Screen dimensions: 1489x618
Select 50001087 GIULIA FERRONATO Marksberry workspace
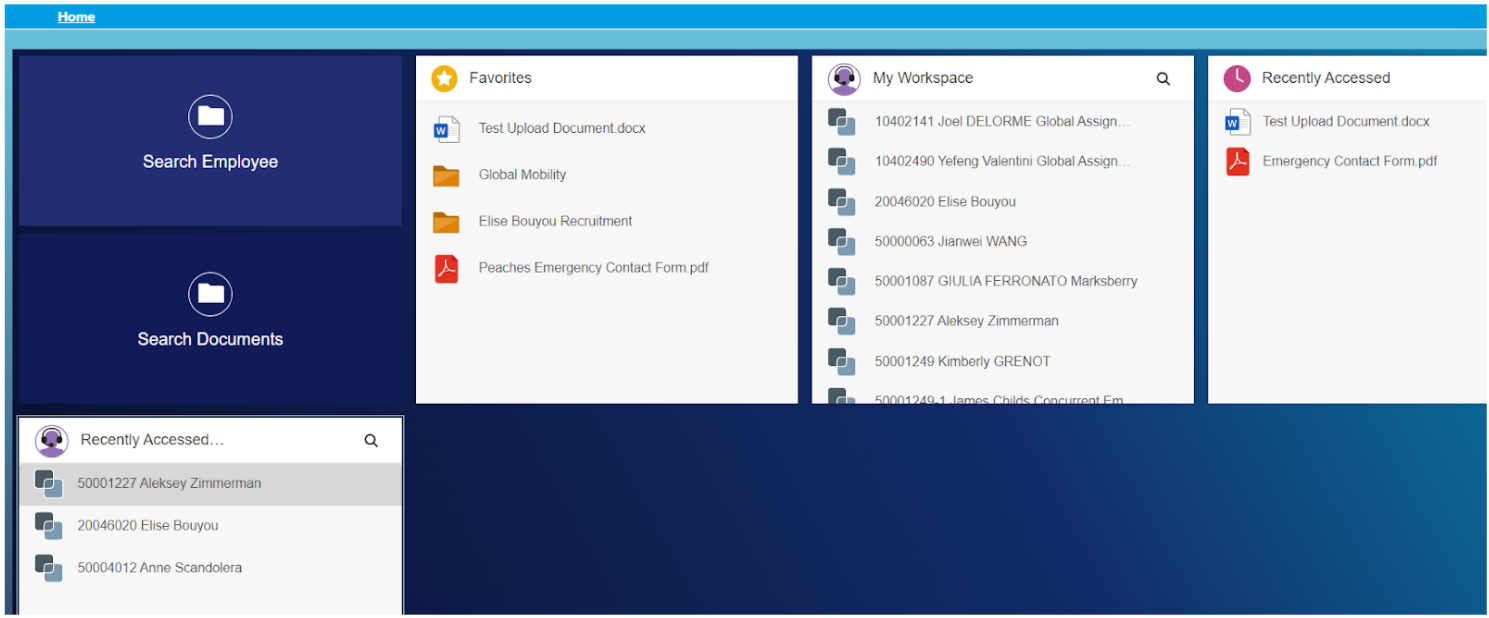click(x=1005, y=281)
